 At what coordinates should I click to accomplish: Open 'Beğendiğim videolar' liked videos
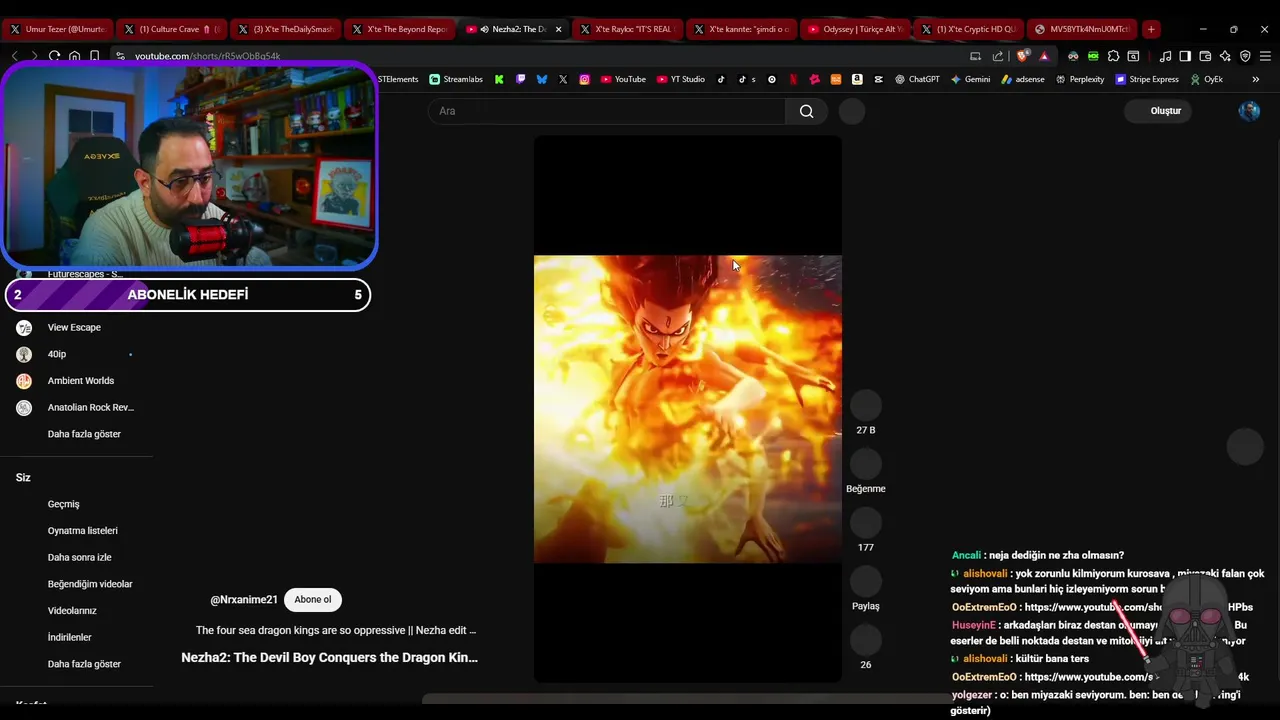click(x=90, y=584)
